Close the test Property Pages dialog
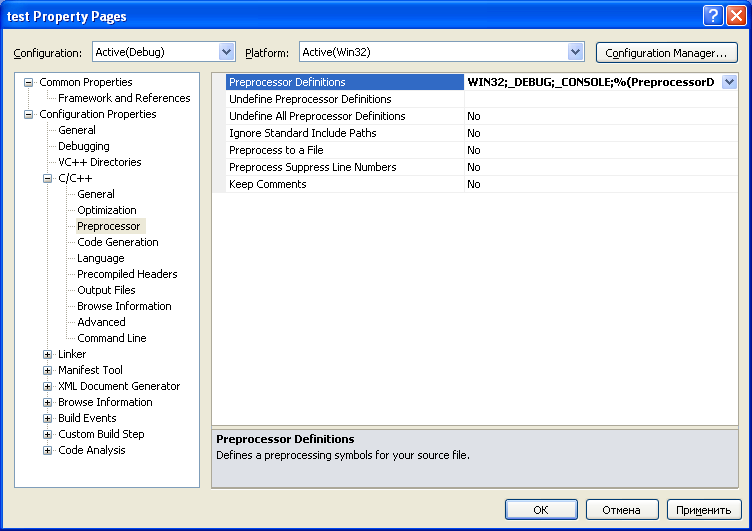Screen dimensions: 752x531 [x=736, y=16]
